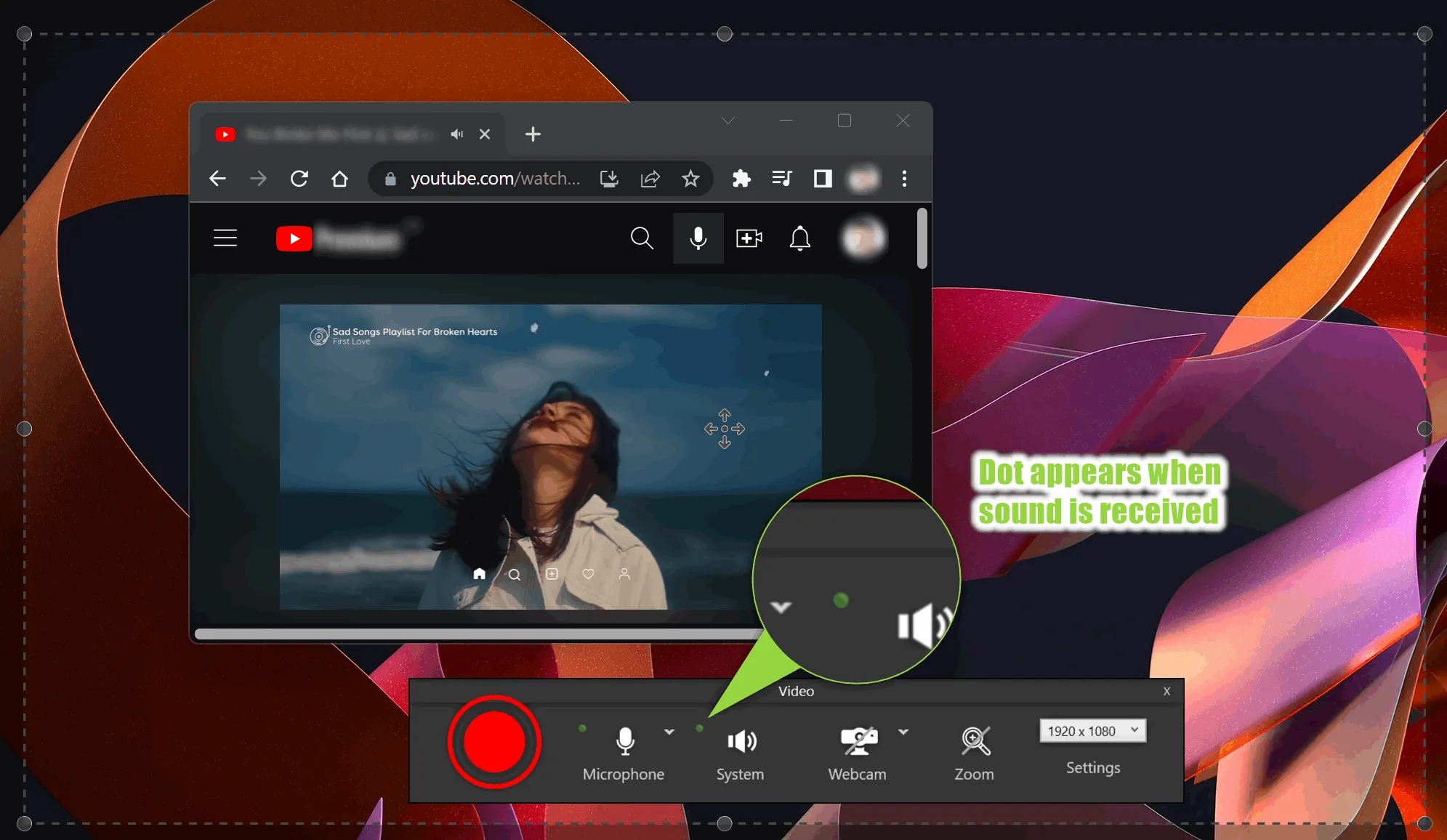Open the YouTube hamburger menu
The image size is (1447, 840).
(x=225, y=238)
